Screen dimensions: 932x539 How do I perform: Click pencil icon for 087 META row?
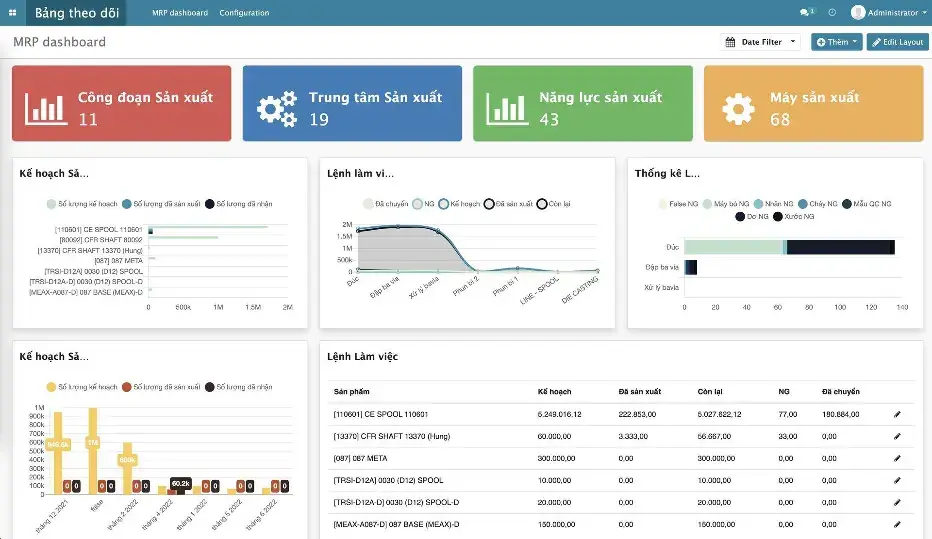pyautogui.click(x=897, y=458)
